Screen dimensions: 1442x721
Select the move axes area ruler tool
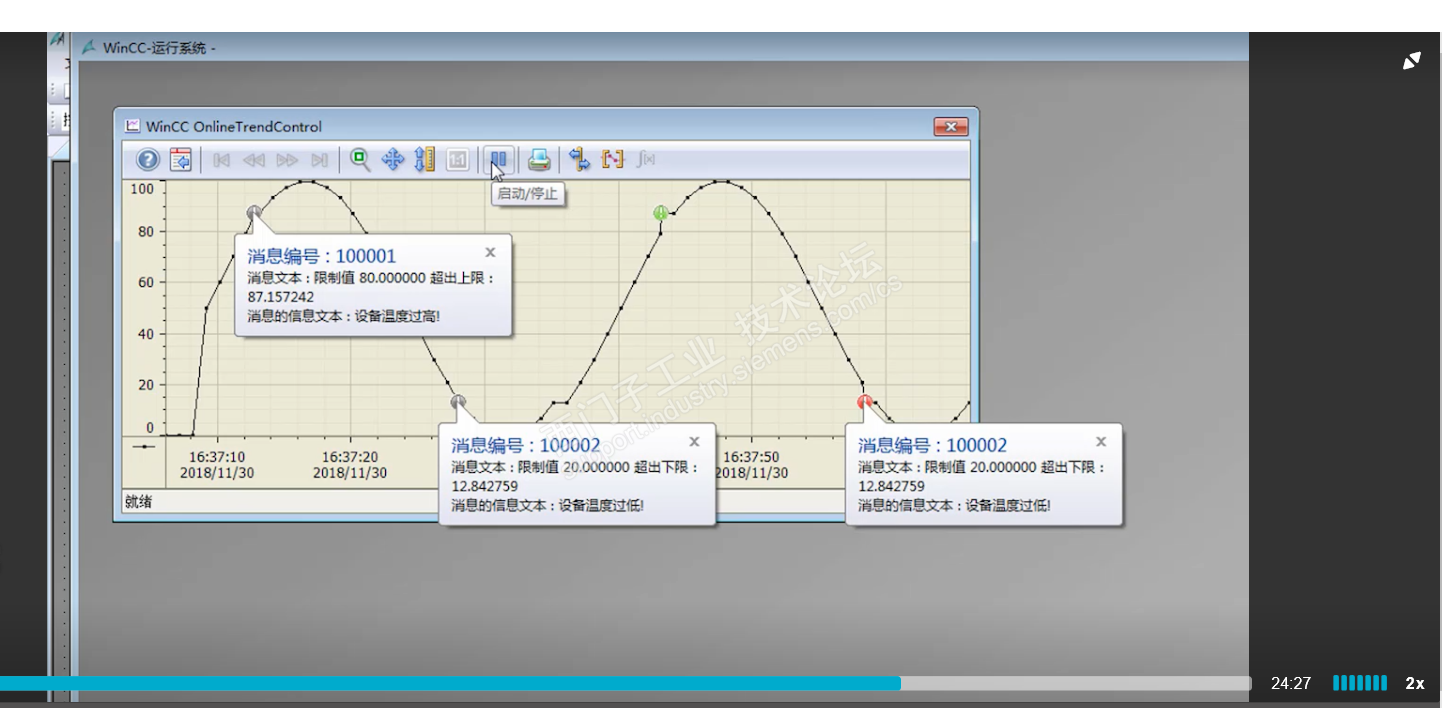coord(425,159)
